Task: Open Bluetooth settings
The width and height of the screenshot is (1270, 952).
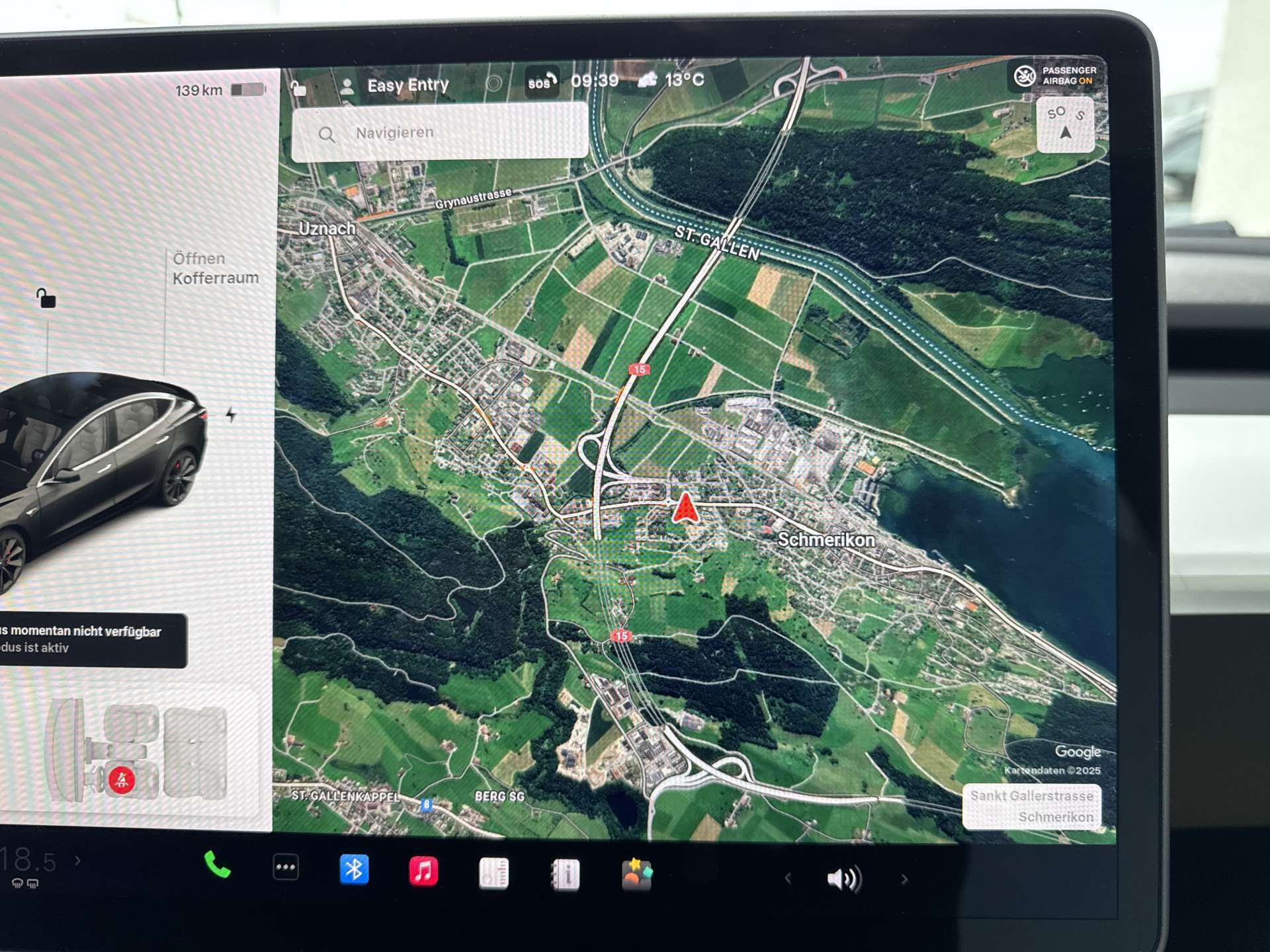Action: pyautogui.click(x=354, y=870)
